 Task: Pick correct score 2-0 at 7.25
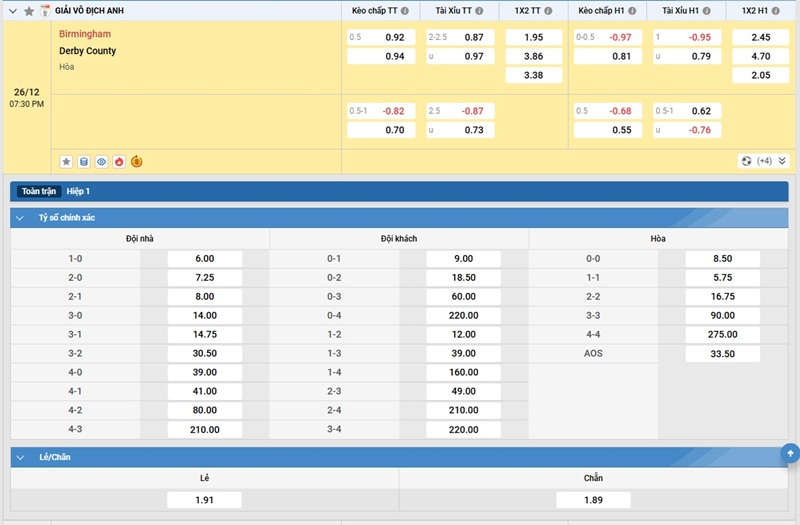(x=205, y=278)
